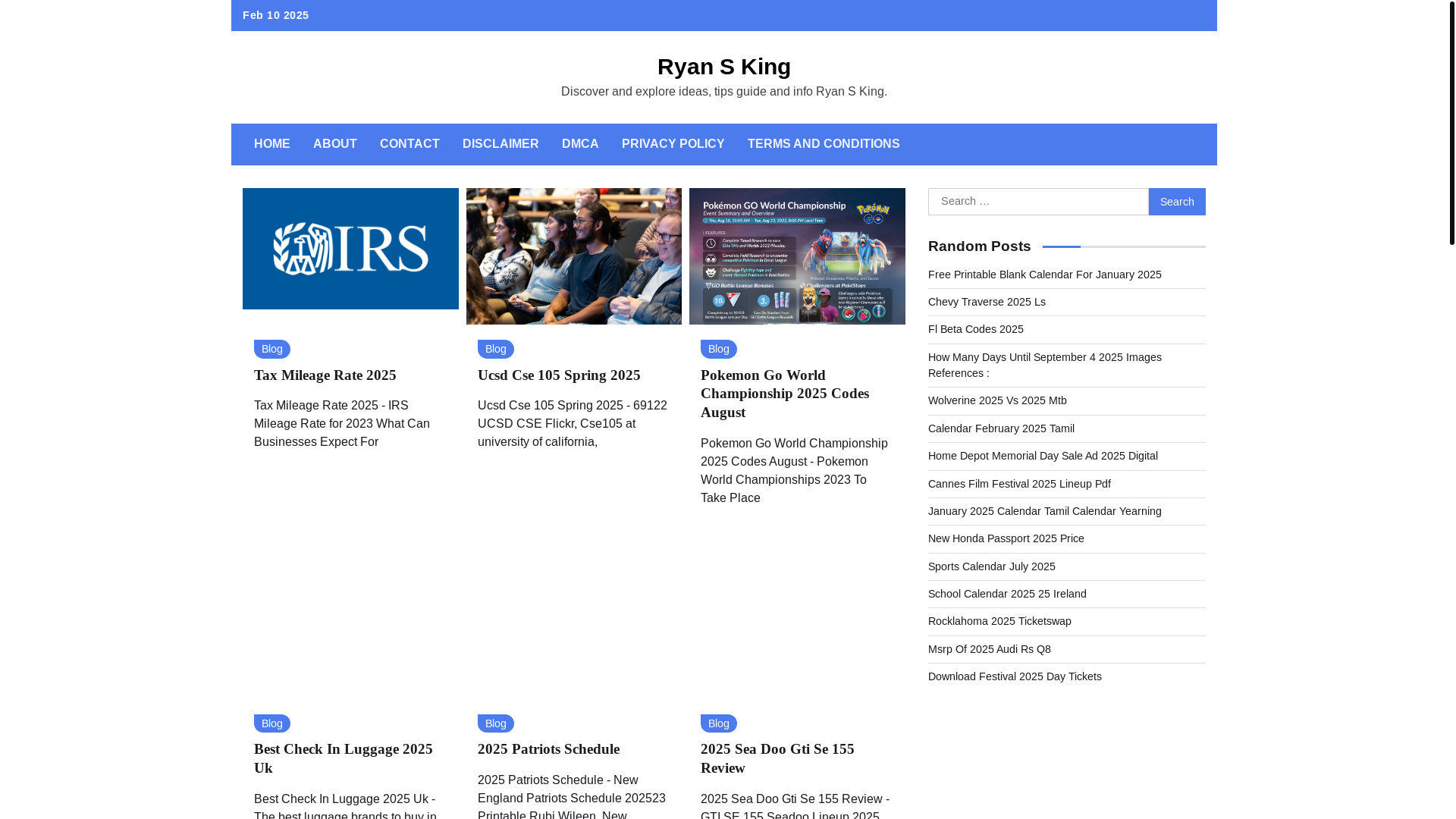Open the IRS logo thumbnail
The height and width of the screenshot is (819, 1456).
pos(350,249)
